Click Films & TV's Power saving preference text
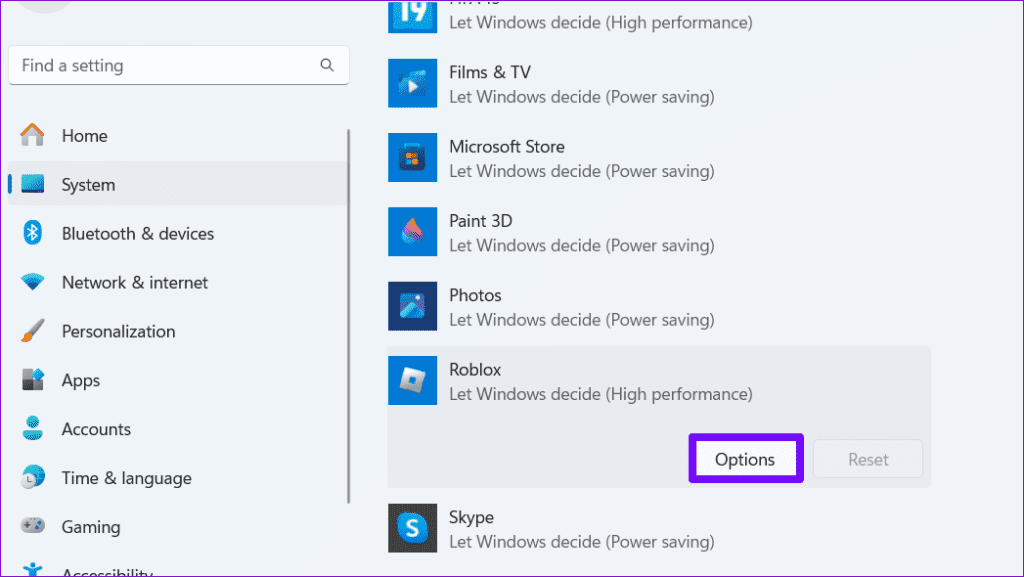Viewport: 1024px width, 577px height. pyautogui.click(x=582, y=97)
